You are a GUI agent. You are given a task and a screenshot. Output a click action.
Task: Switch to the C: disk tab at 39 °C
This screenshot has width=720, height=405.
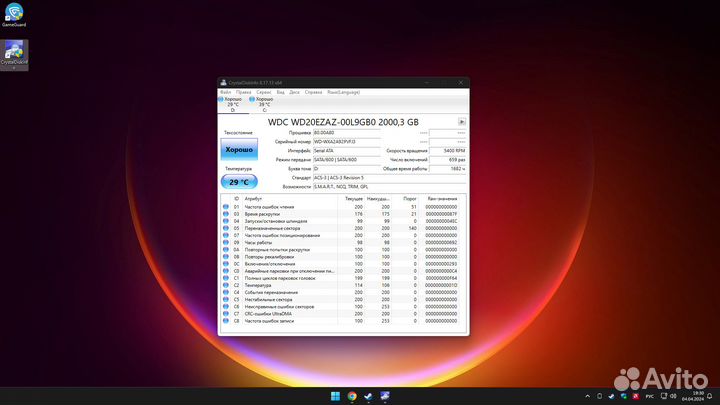(264, 105)
